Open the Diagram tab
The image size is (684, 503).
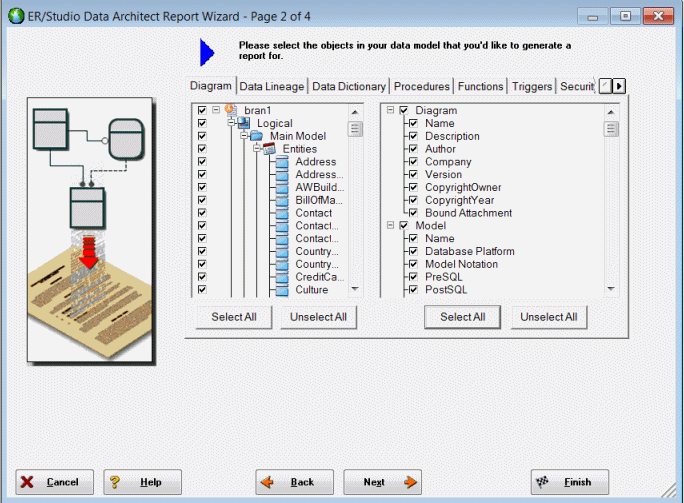pos(211,86)
